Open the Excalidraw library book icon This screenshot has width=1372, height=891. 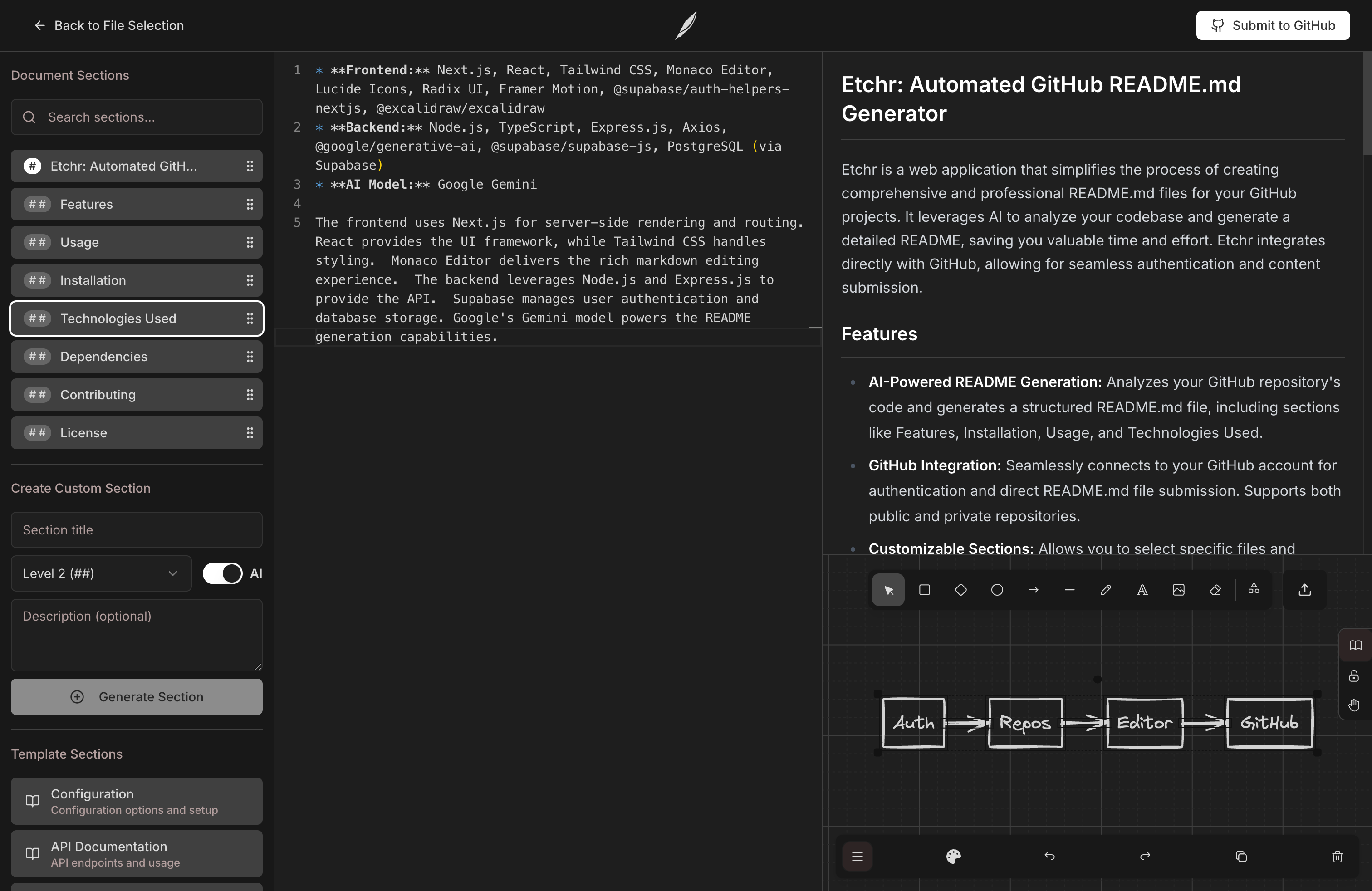click(x=1355, y=645)
